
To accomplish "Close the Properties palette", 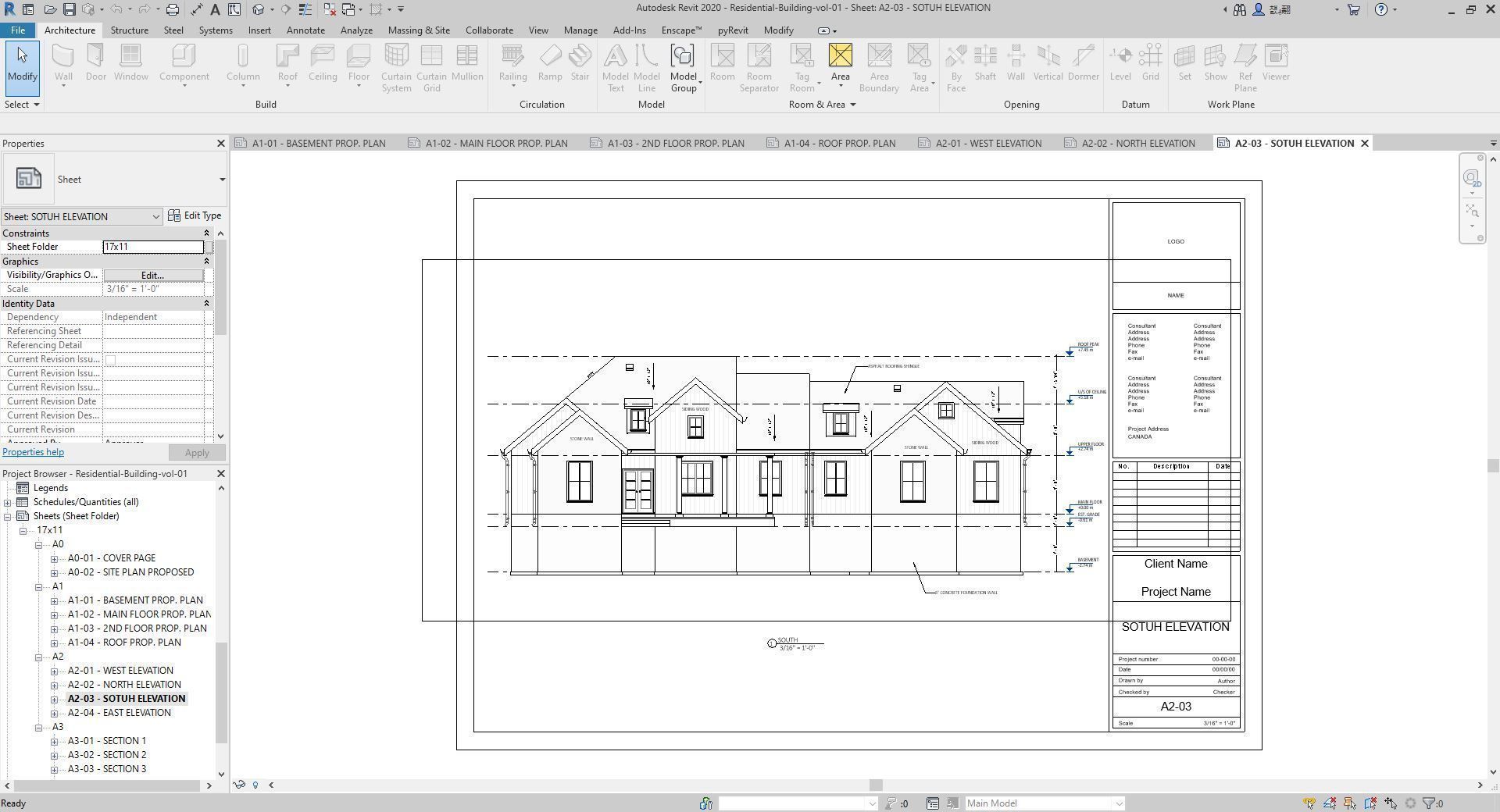I will (x=220, y=144).
